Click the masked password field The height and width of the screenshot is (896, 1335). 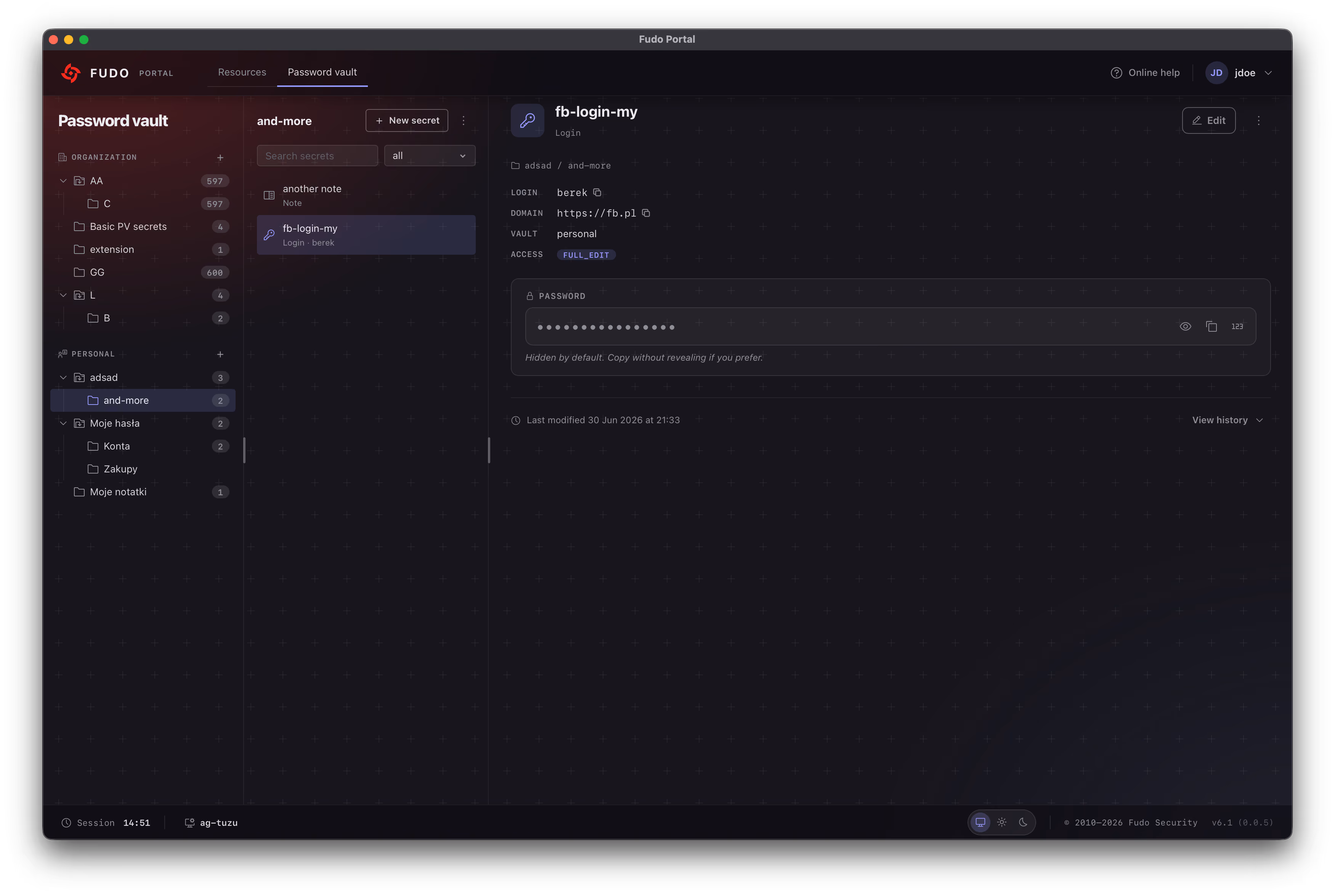pyautogui.click(x=890, y=326)
